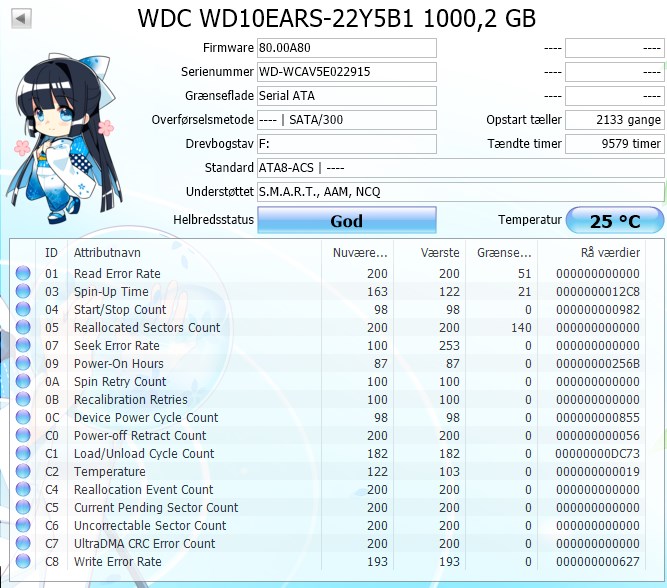The width and height of the screenshot is (667, 588).
Task: Click the 25 °C temperature button
Action: [x=615, y=220]
